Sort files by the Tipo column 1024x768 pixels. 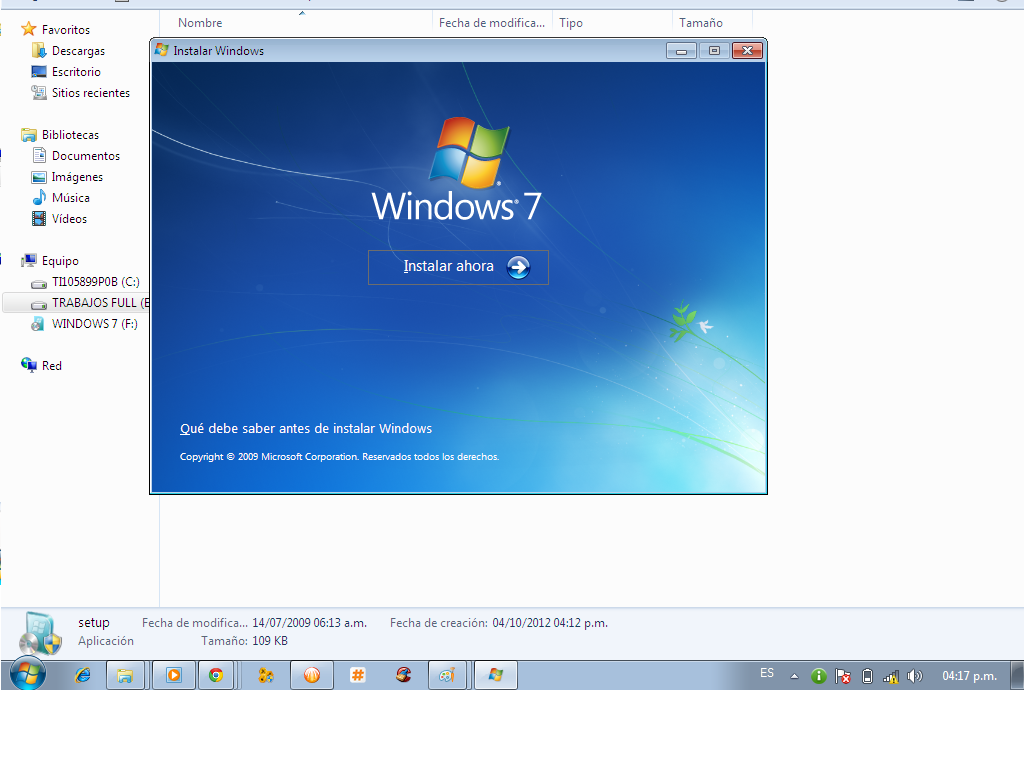click(571, 23)
